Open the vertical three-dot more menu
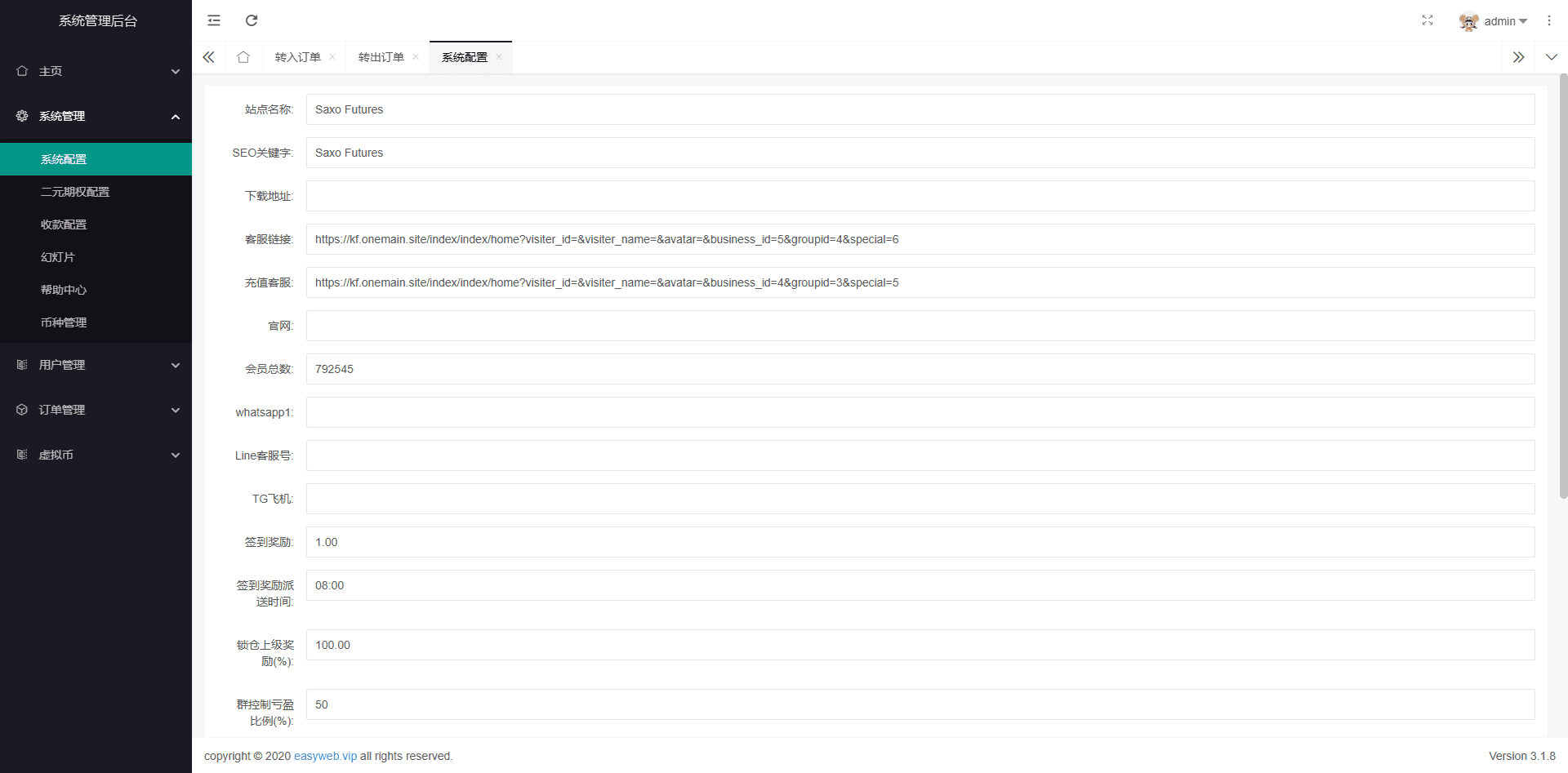The width and height of the screenshot is (1568, 773). (1549, 20)
